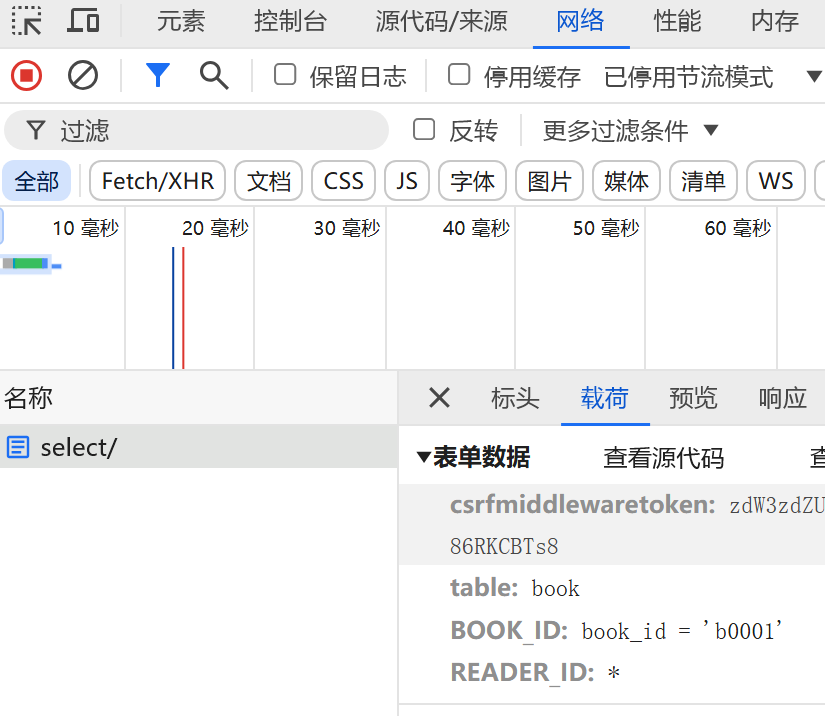The width and height of the screenshot is (825, 716).
Task: Click the inspect element picker icon
Action: click(x=27, y=21)
